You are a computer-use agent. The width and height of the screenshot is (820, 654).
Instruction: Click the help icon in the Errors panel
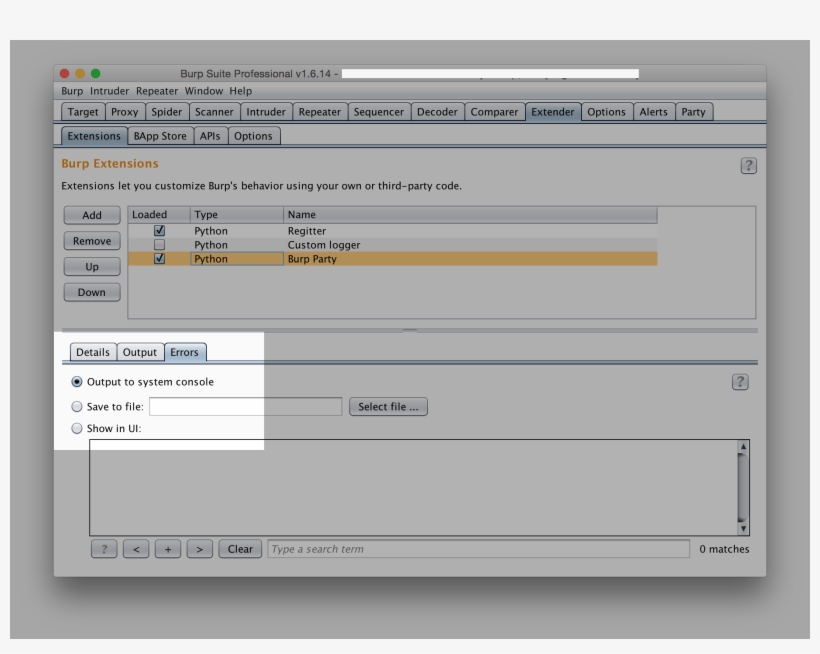(x=740, y=382)
